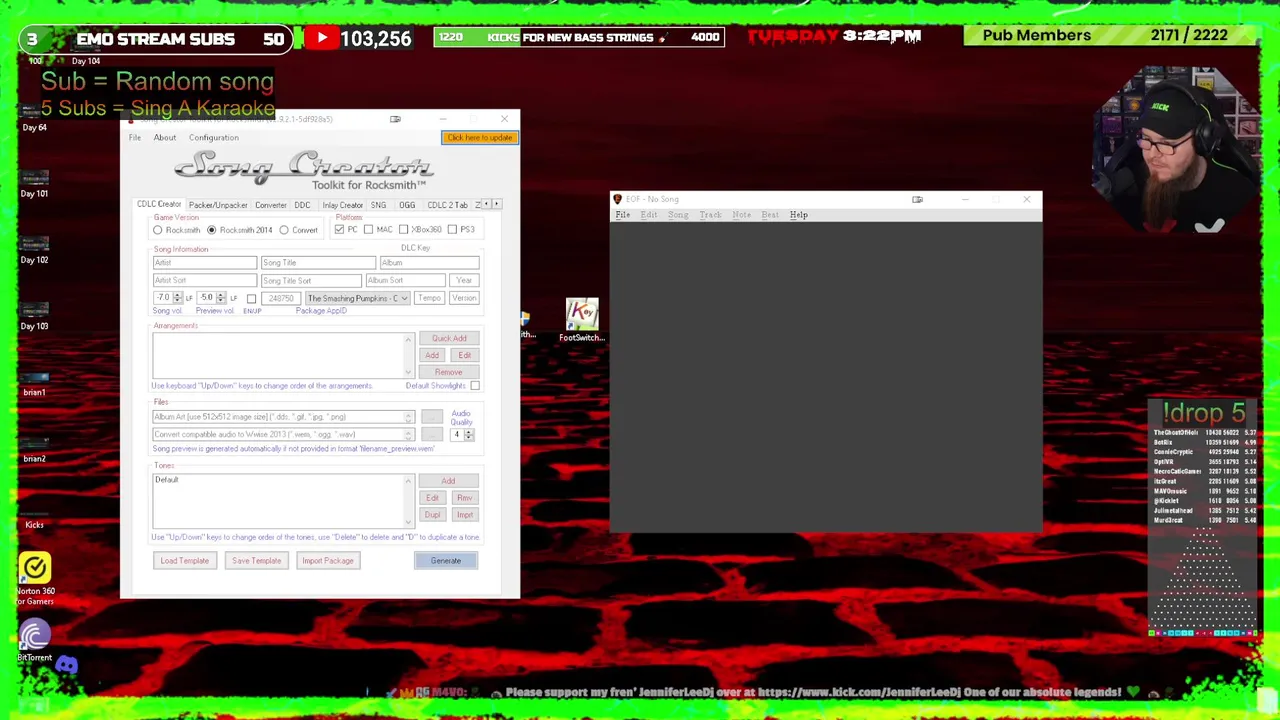
Task: Open the FootSwitch desktop shortcut
Action: [x=582, y=320]
